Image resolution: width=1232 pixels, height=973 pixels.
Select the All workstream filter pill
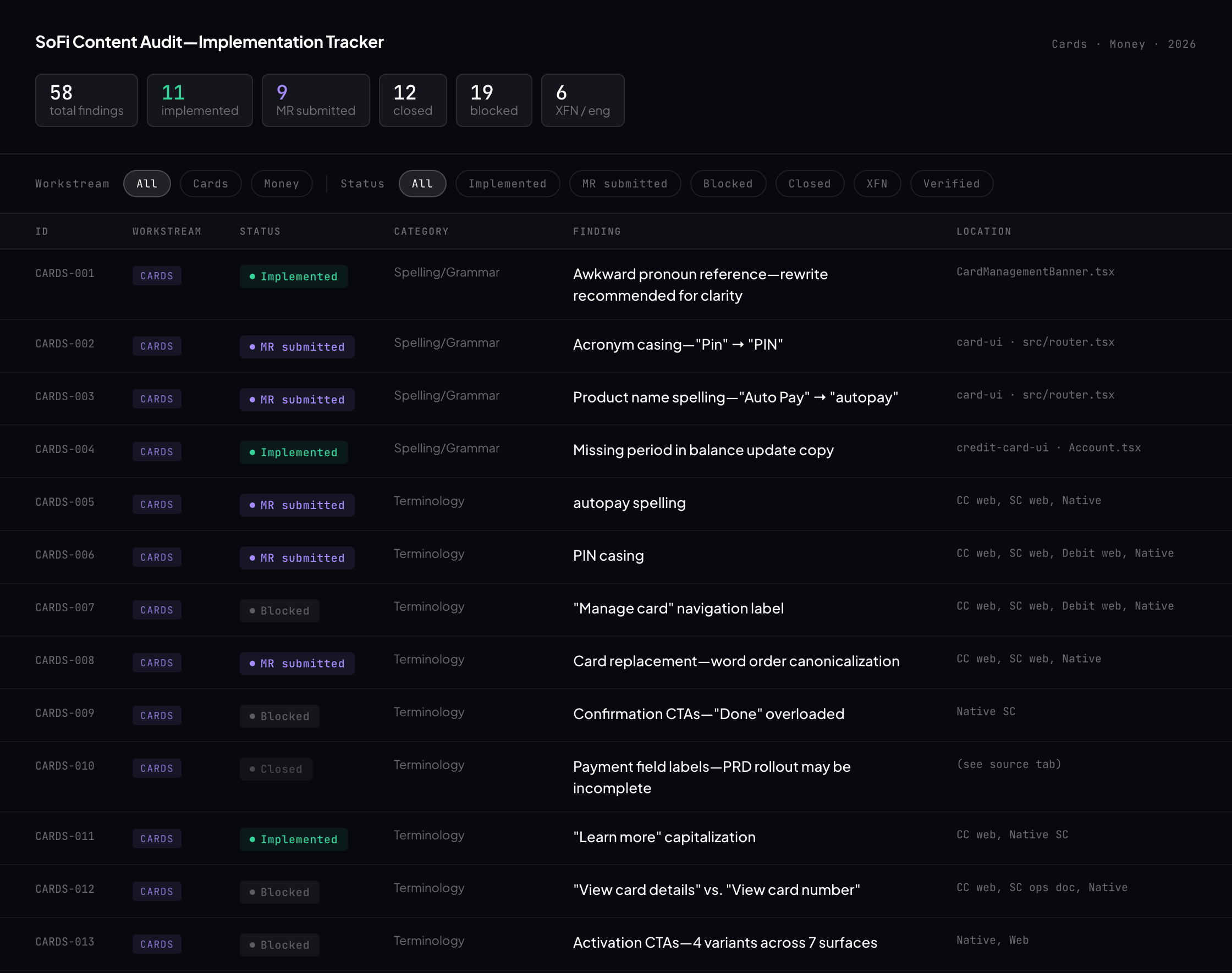pos(147,184)
